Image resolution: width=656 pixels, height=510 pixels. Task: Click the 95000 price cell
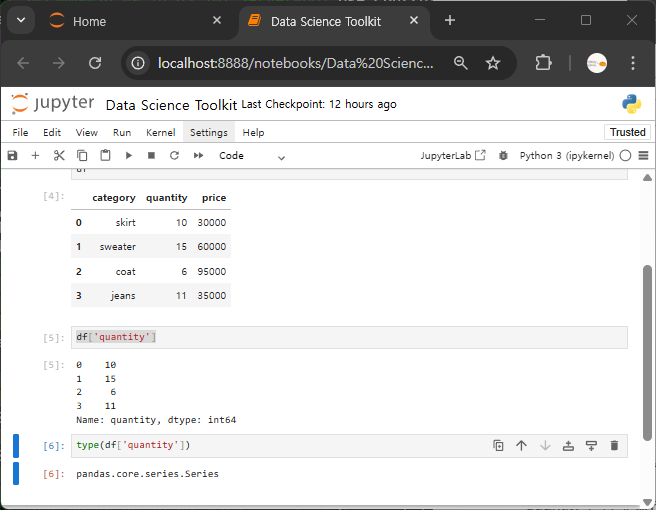pyautogui.click(x=212, y=272)
